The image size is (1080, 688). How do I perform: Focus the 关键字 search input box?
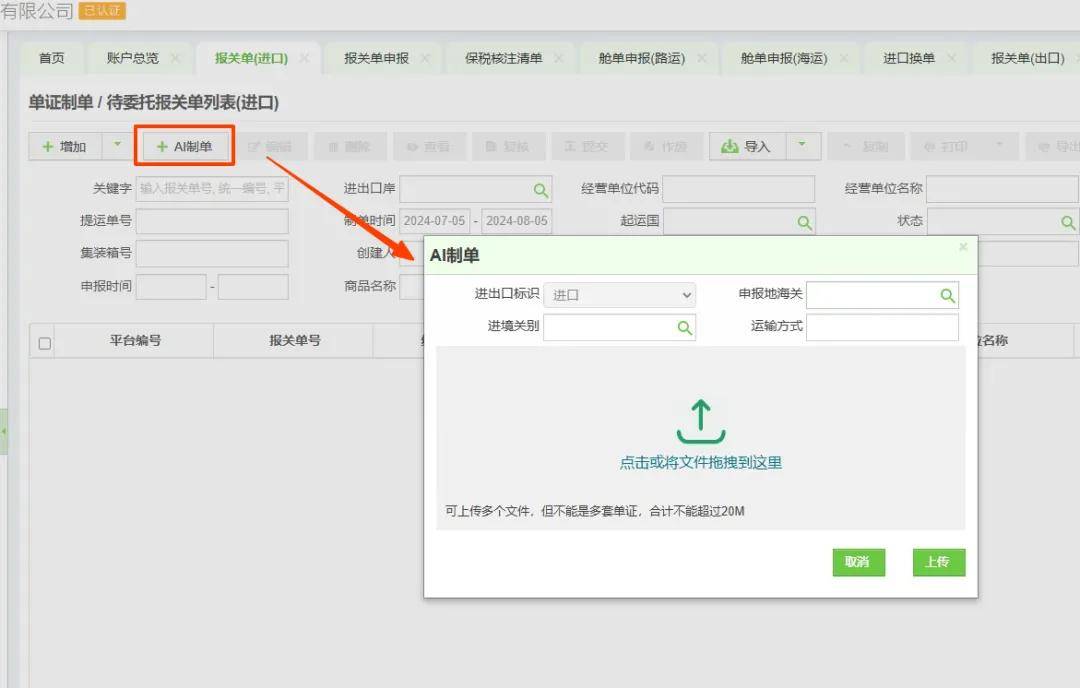click(211, 189)
